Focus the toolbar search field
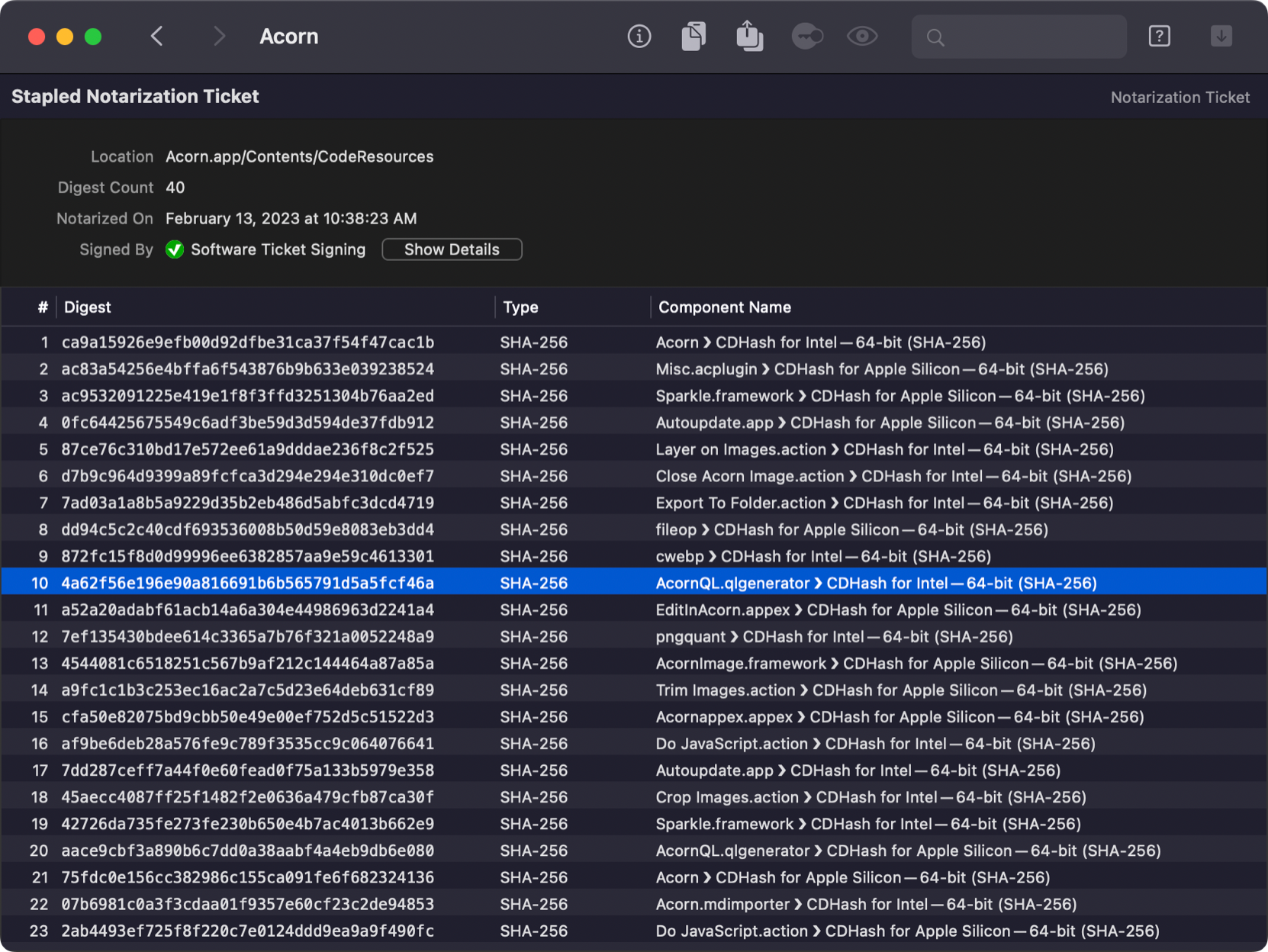Viewport: 1268px width, 952px height. coord(1030,37)
